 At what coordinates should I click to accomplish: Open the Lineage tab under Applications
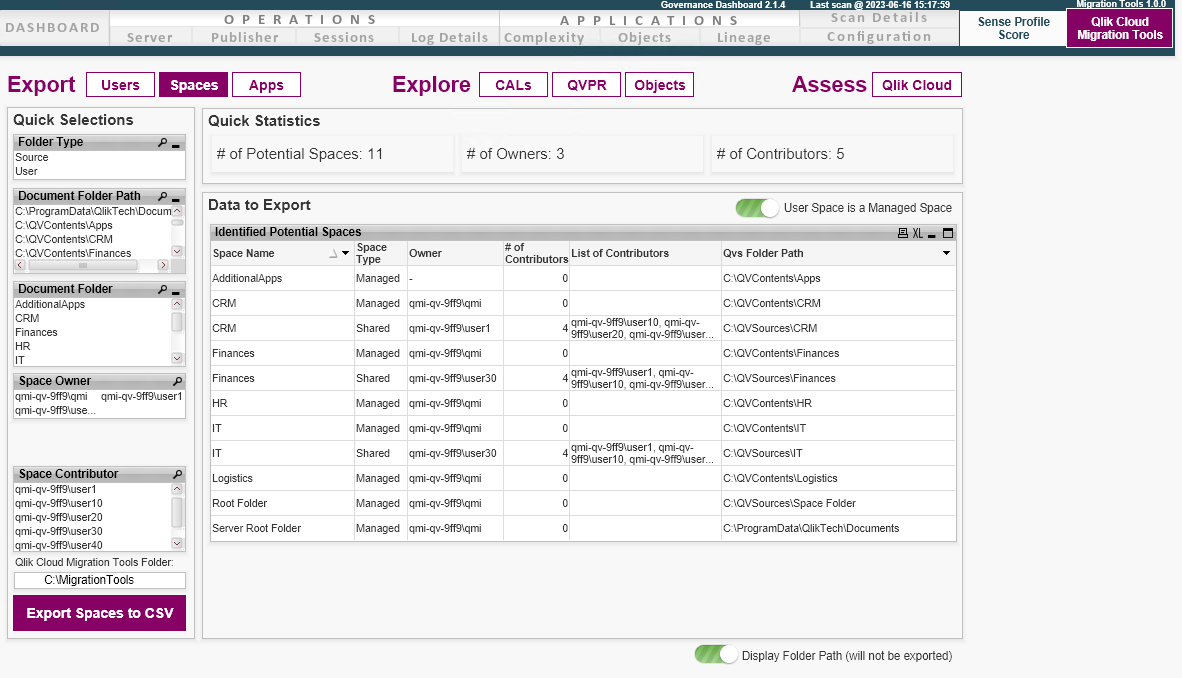[744, 37]
